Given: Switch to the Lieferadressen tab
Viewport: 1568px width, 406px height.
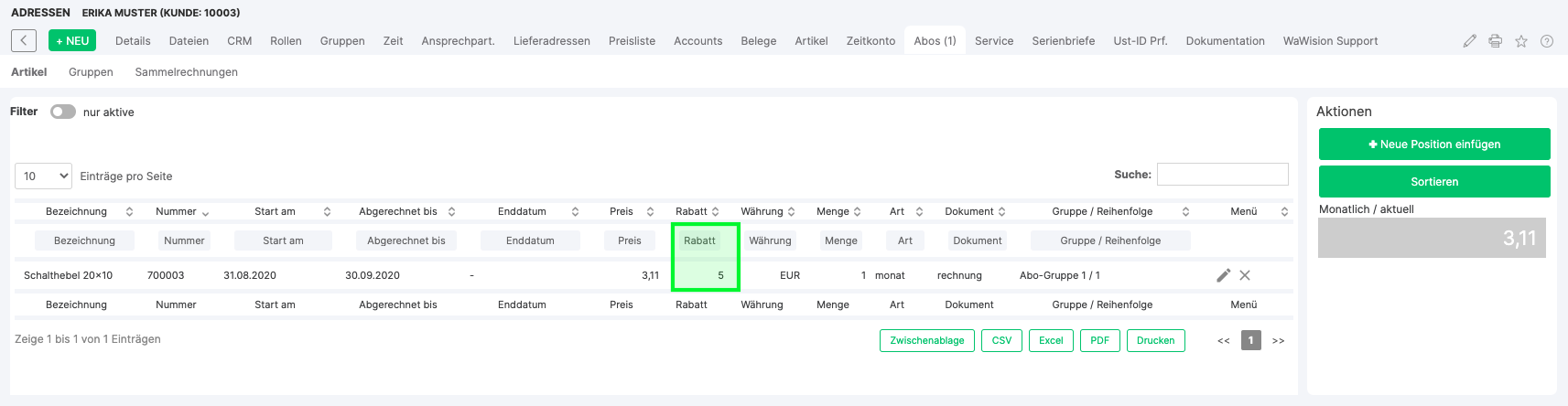Looking at the screenshot, I should tap(551, 41).
